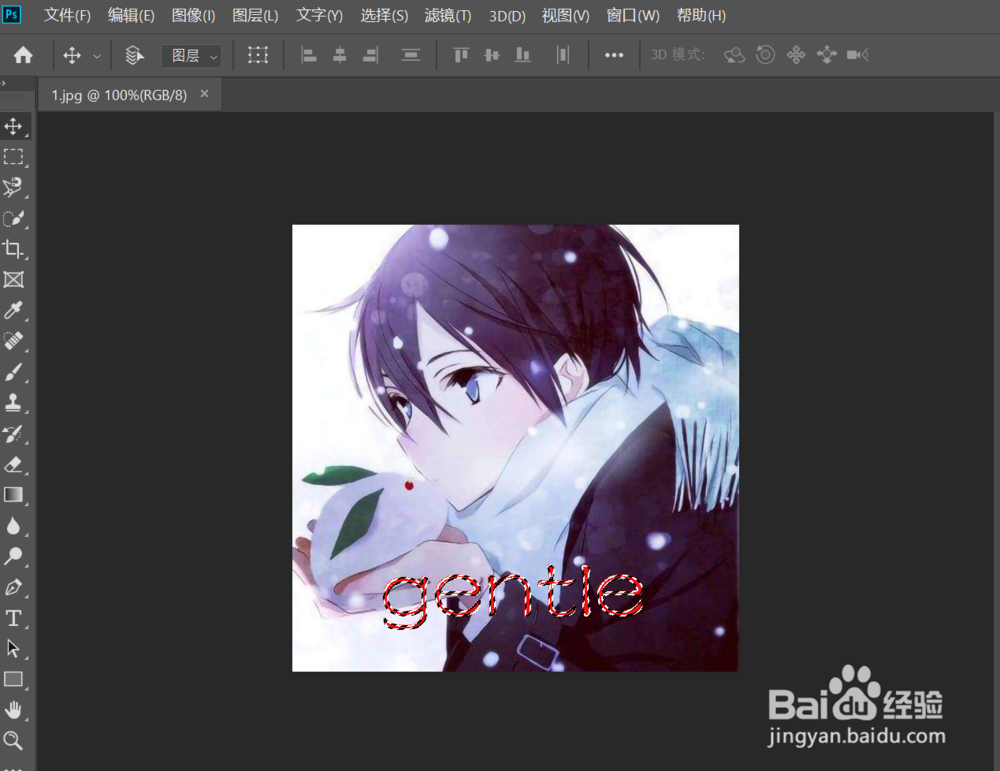Toggle the auto-select layers icon
This screenshot has width=1000, height=771.
134,55
